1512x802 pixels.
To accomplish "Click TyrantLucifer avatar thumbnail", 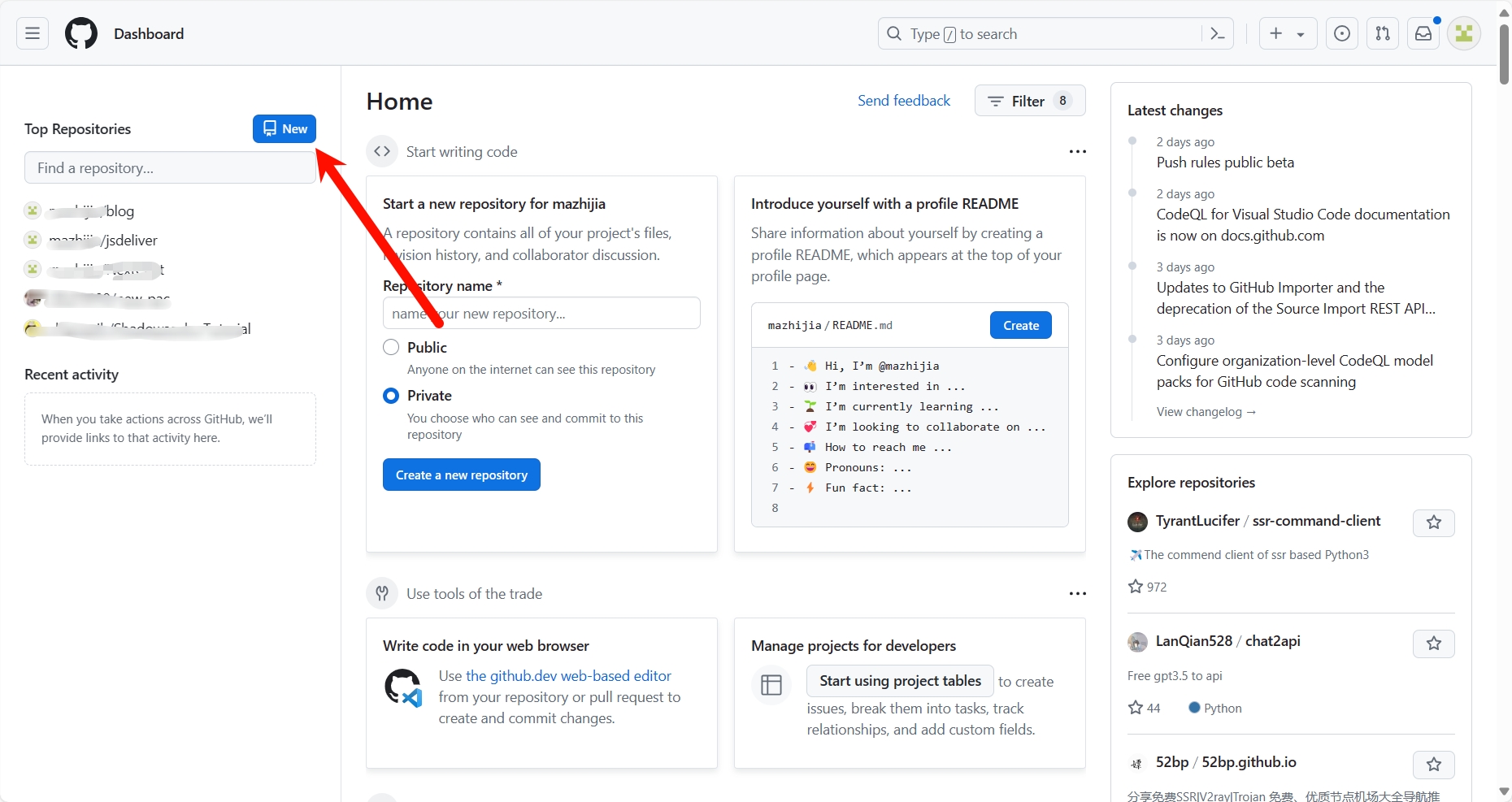I will tap(1137, 522).
